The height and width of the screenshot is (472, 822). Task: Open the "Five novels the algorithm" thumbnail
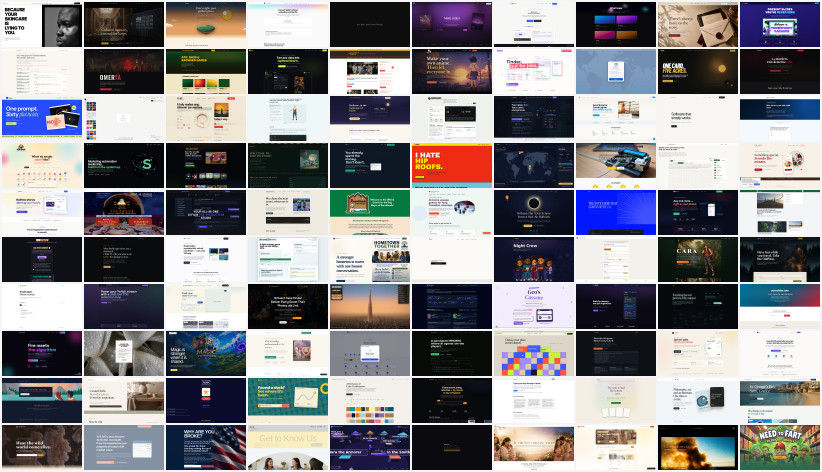tap(42, 353)
